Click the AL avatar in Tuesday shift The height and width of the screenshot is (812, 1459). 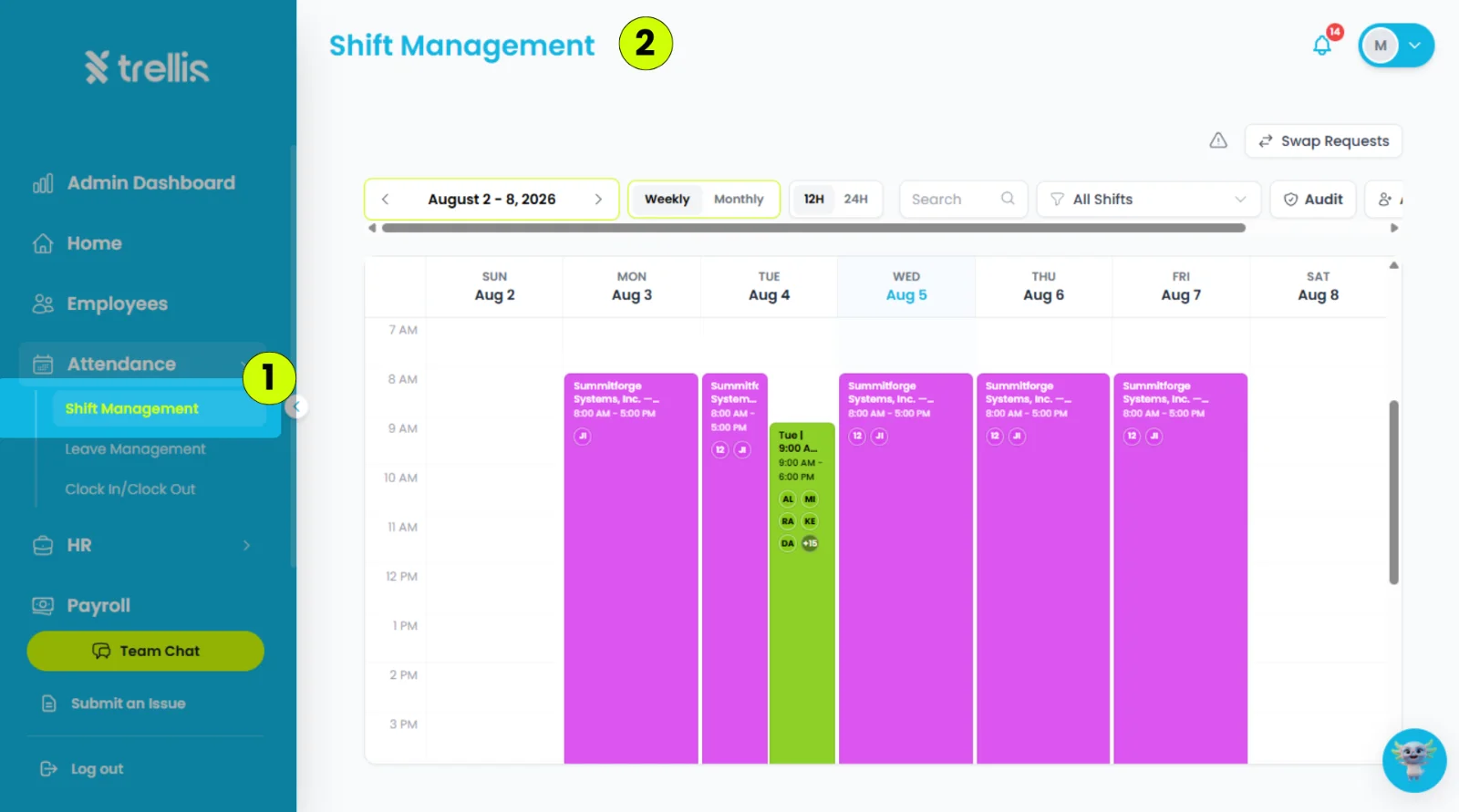pyautogui.click(x=788, y=499)
